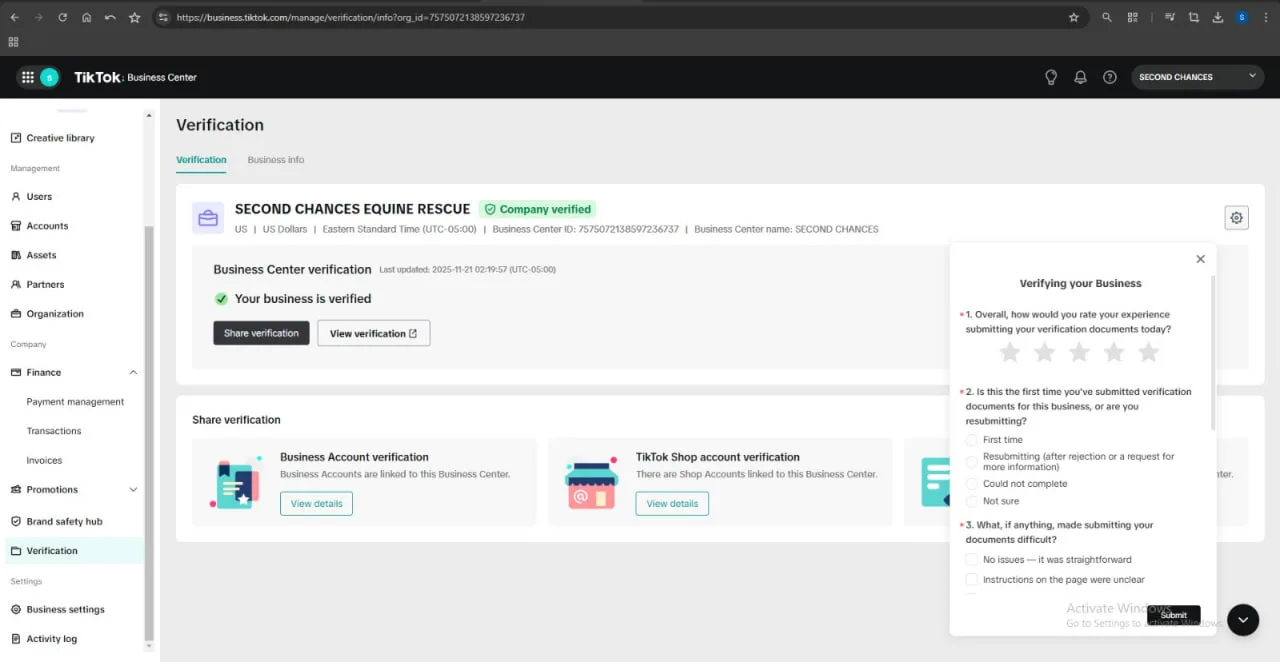Go to Payment management
Image resolution: width=1280 pixels, height=662 pixels.
[75, 402]
